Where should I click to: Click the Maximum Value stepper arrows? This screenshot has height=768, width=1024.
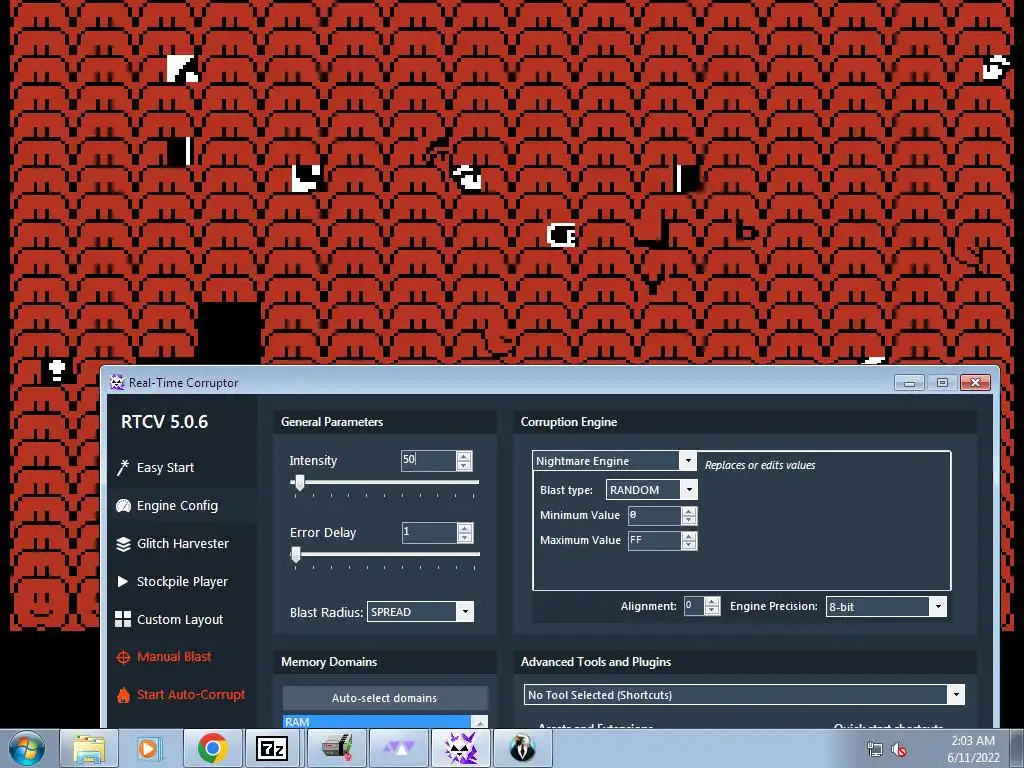coord(689,541)
